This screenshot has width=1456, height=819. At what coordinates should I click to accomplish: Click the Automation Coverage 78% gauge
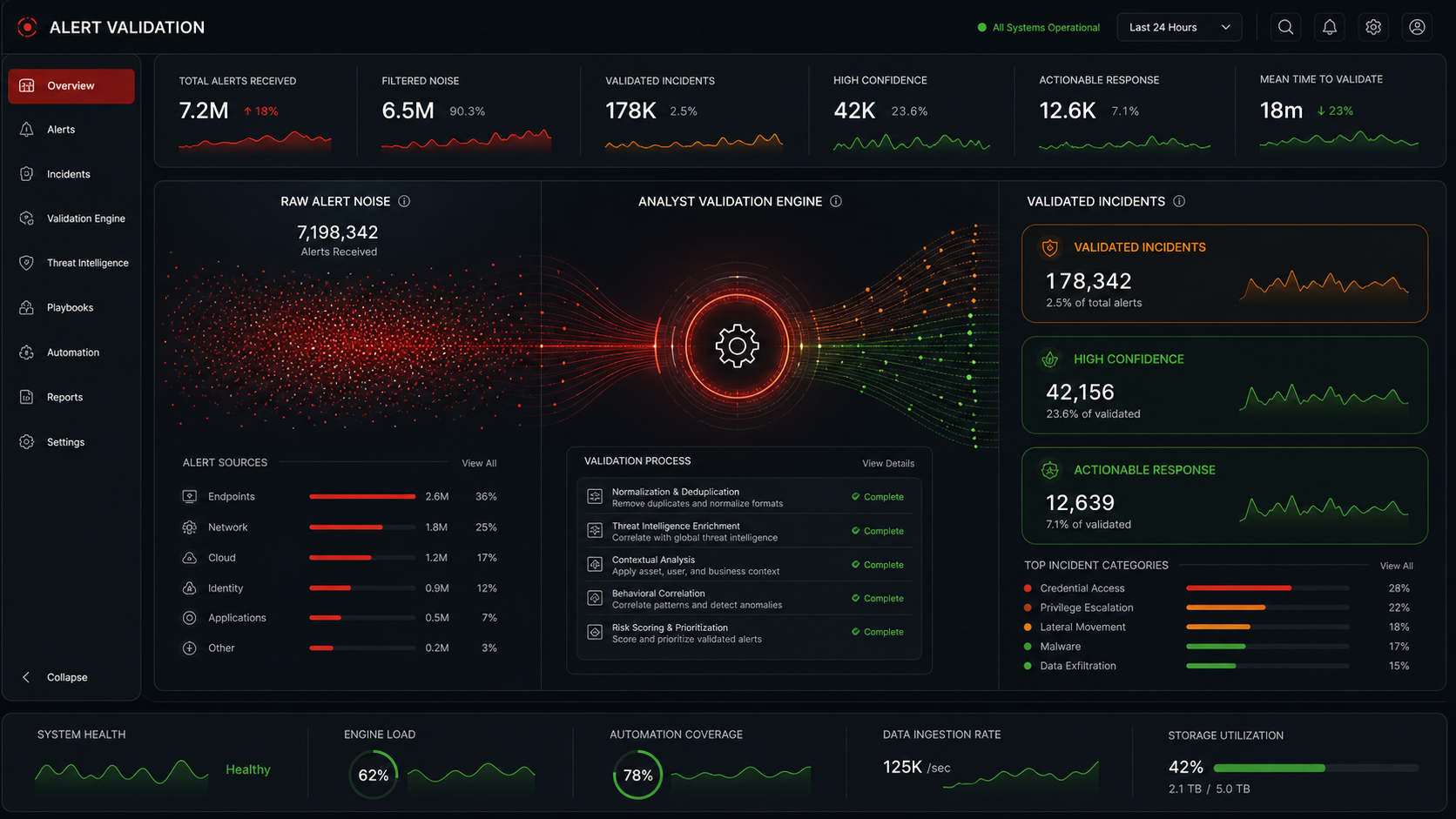click(638, 775)
